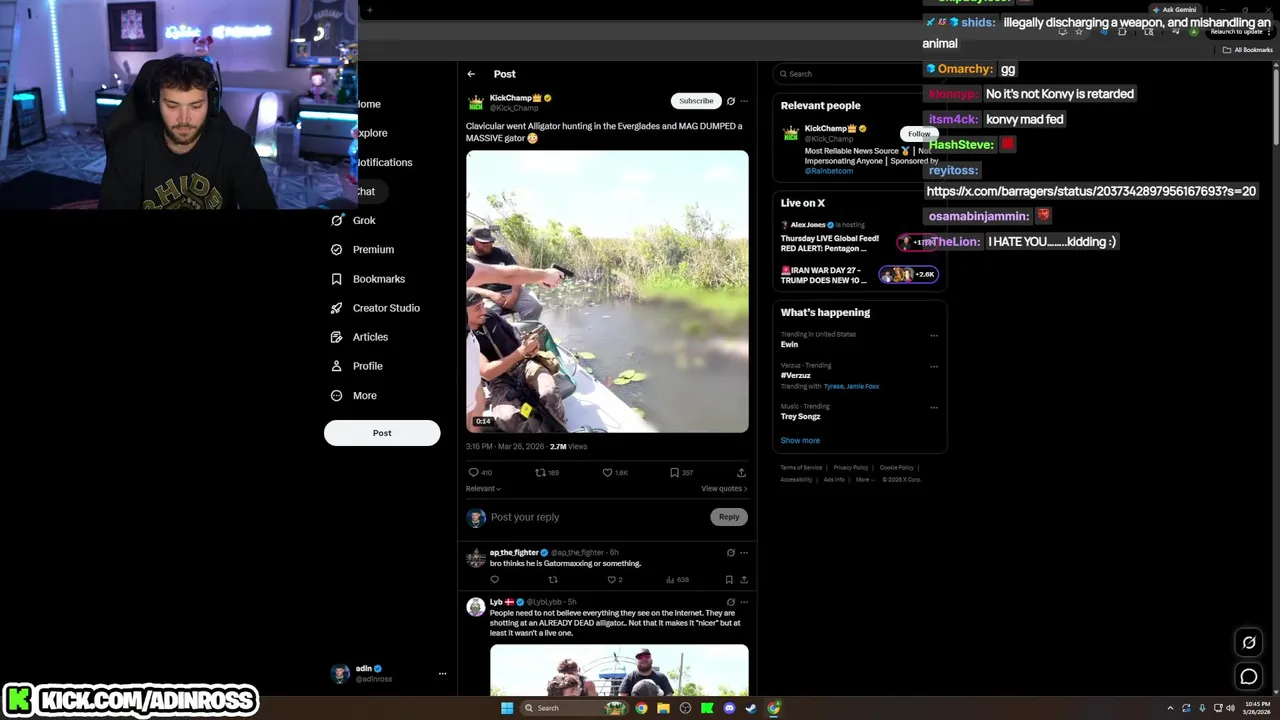
Task: Open the KickChamp author name on the post
Action: pos(515,98)
